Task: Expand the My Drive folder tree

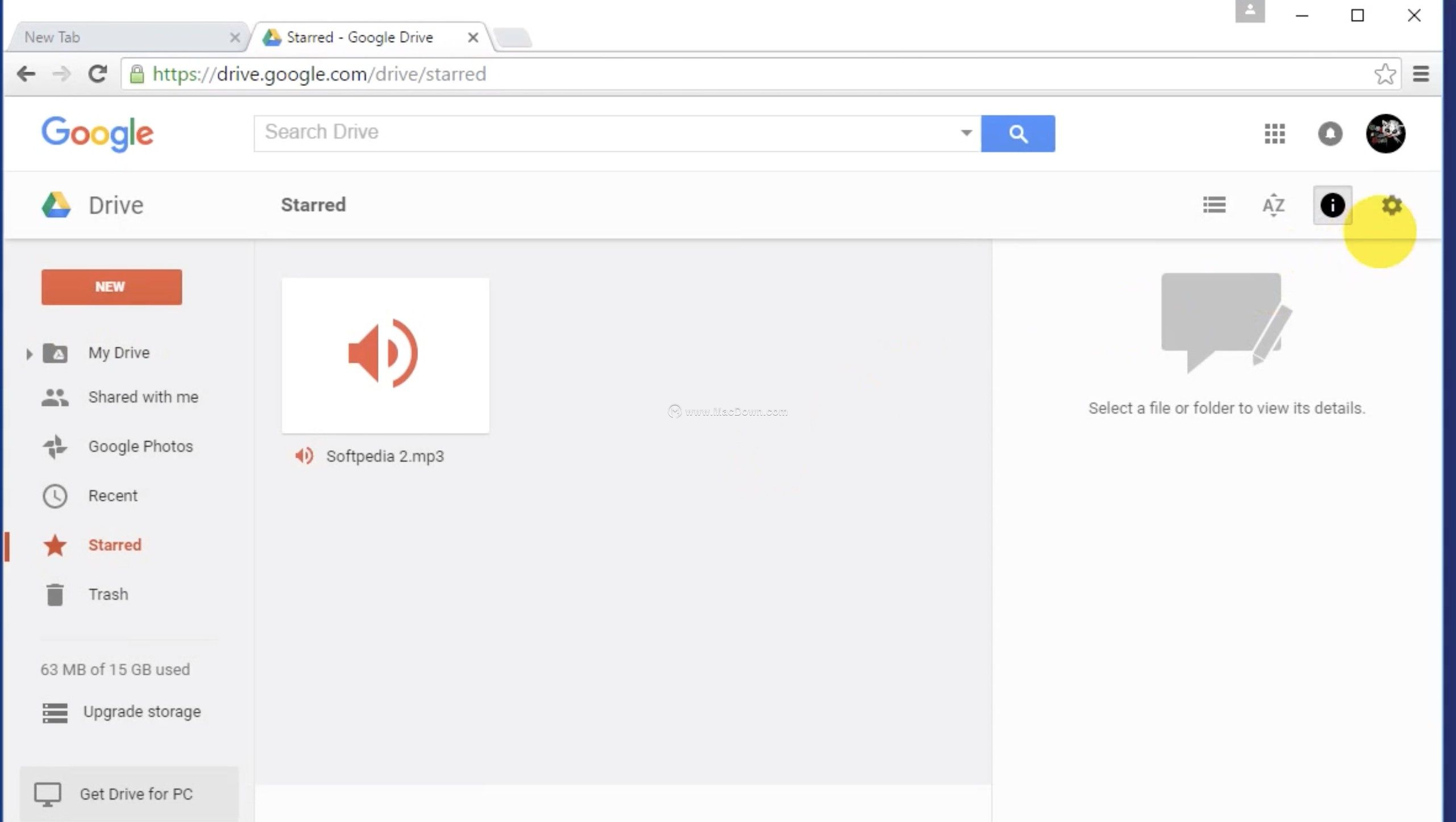Action: click(29, 354)
